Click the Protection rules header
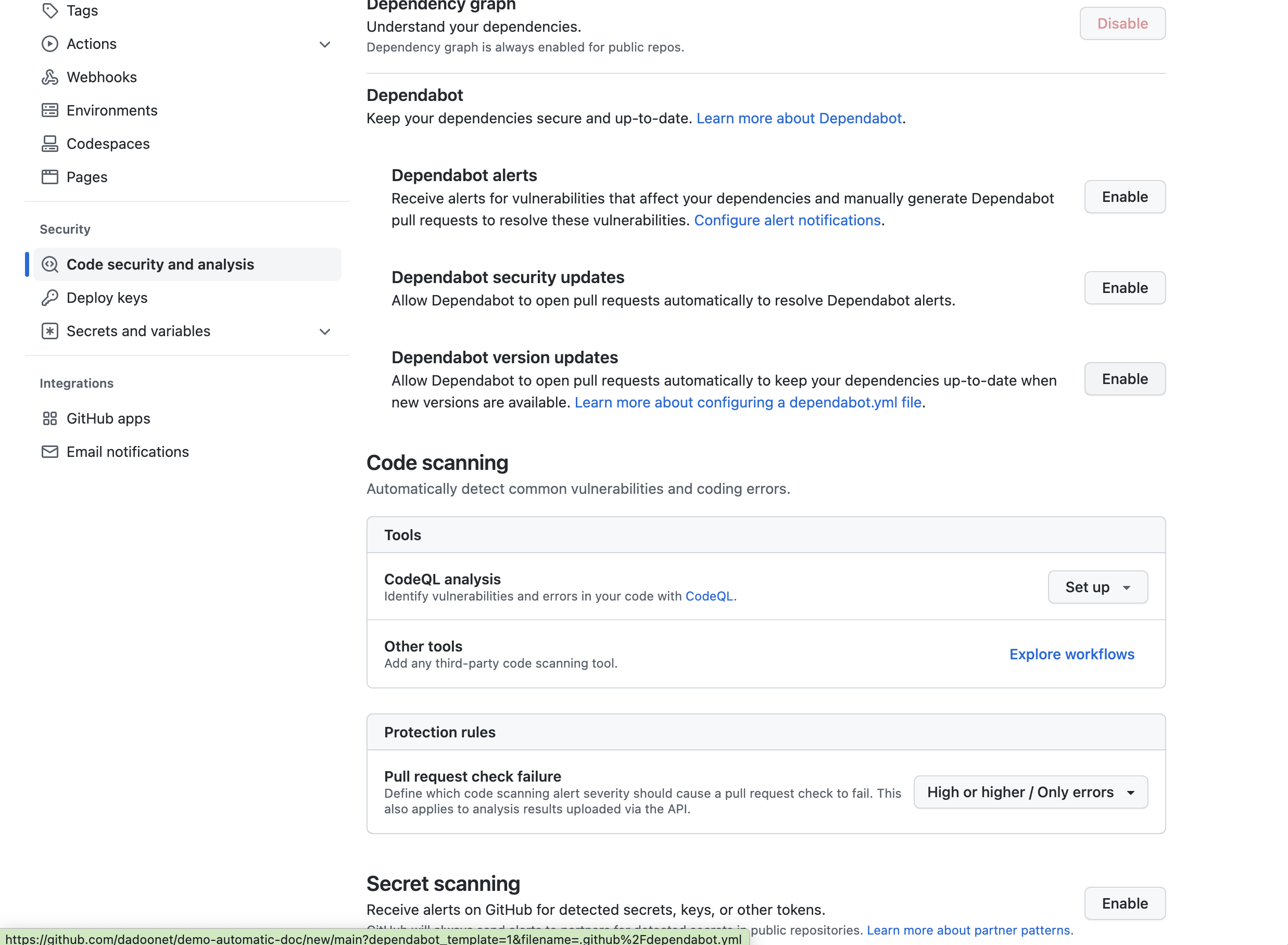1288x945 pixels. (440, 732)
